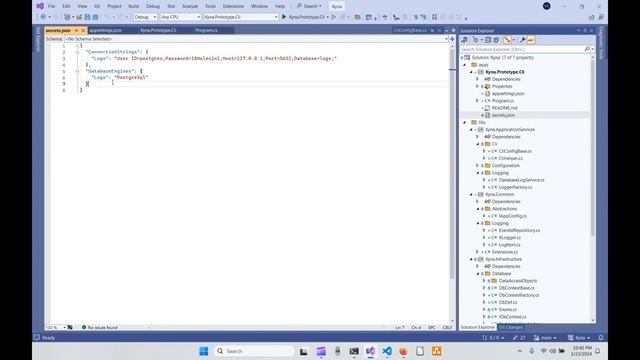Collapse the Kyna.Infrastructure project node

(471, 259)
